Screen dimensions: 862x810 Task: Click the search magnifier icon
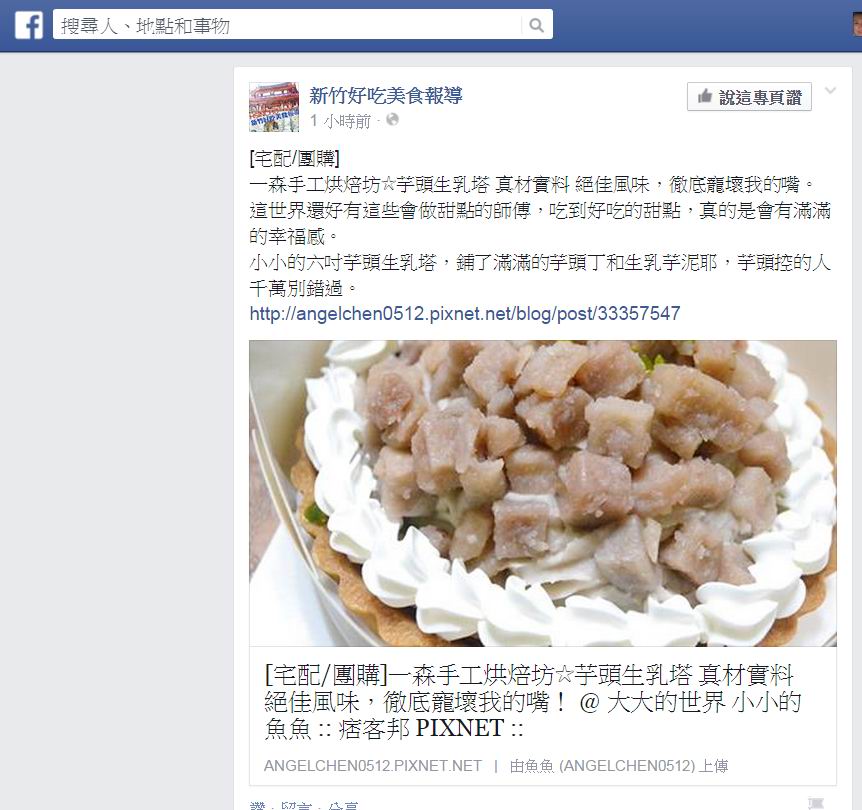pos(536,25)
